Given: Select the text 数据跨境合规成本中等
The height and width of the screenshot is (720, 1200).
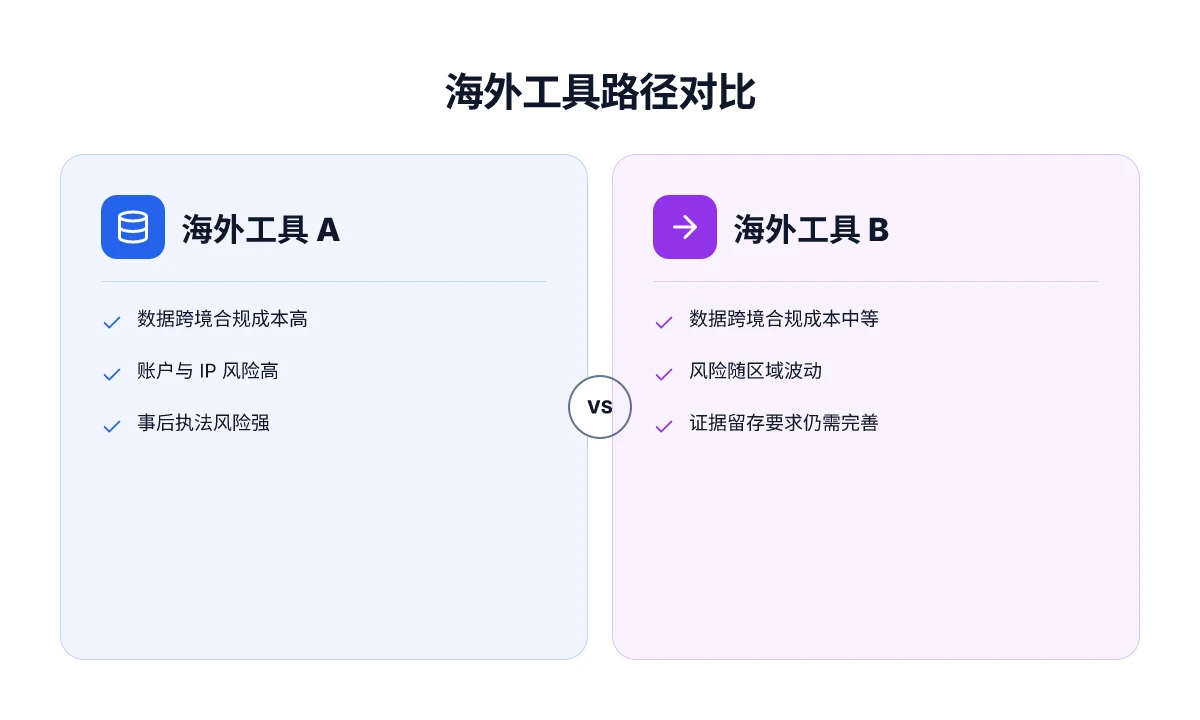Looking at the screenshot, I should 784,319.
